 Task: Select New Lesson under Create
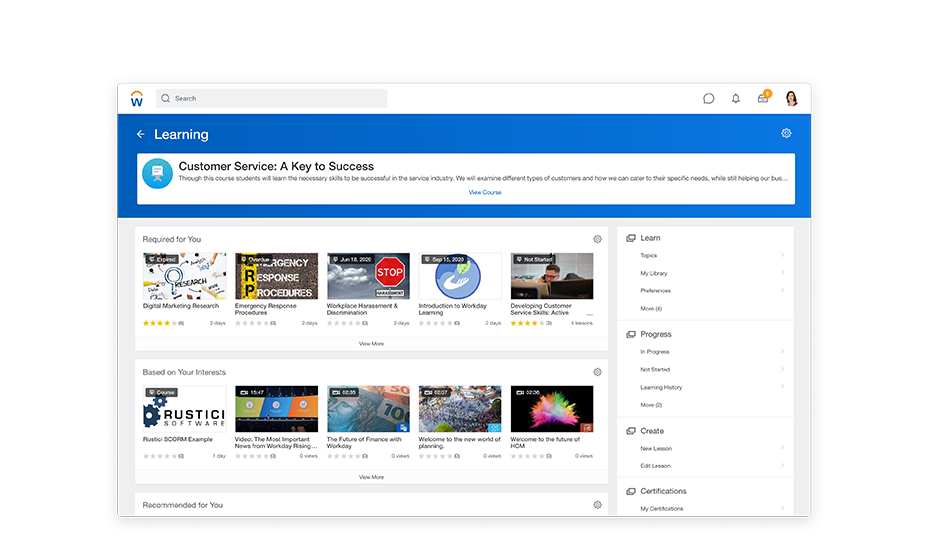click(x=656, y=449)
